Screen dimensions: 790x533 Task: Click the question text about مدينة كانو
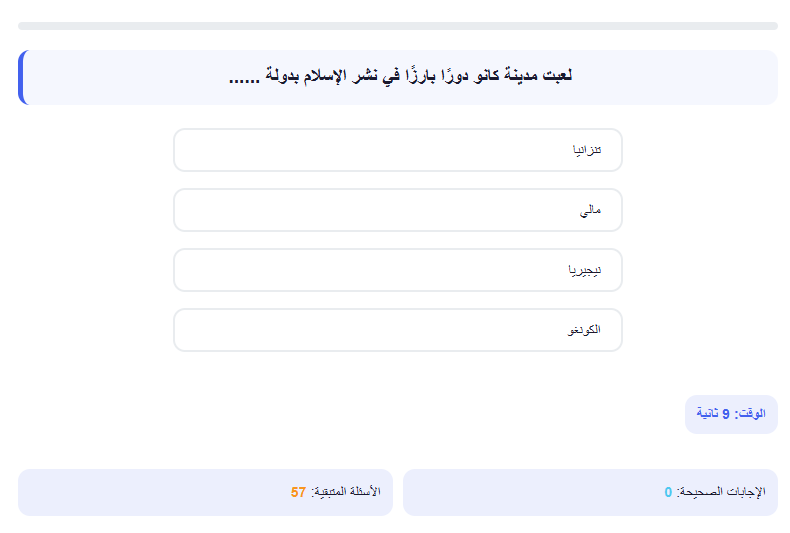401,76
